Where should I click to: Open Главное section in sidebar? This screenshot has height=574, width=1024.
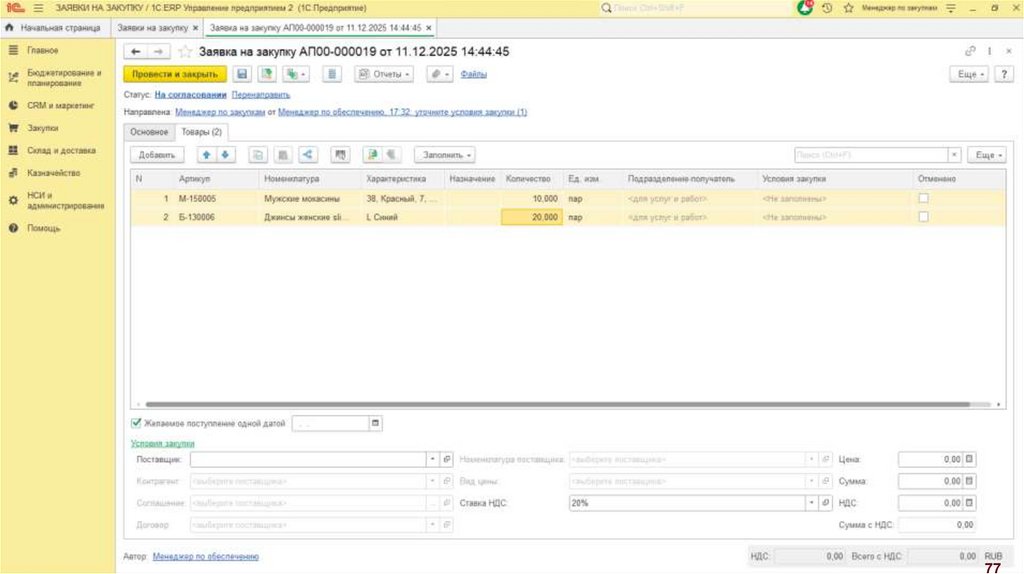(x=42, y=50)
